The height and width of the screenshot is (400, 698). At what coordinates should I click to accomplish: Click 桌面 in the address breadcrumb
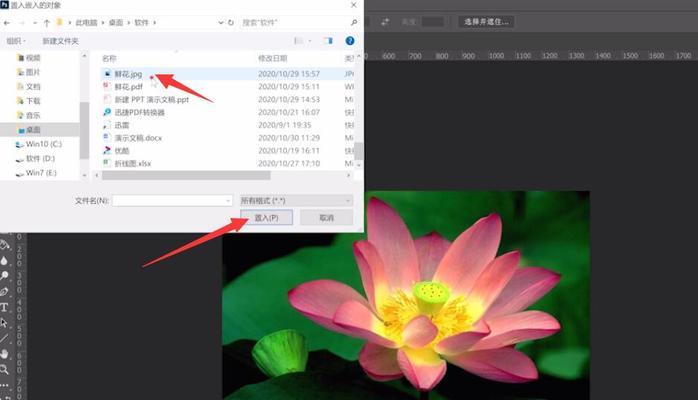click(x=116, y=22)
